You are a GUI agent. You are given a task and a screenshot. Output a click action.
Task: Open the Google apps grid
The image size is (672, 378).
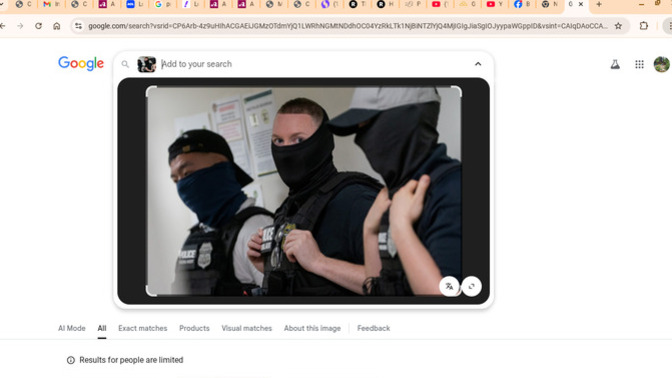(639, 64)
